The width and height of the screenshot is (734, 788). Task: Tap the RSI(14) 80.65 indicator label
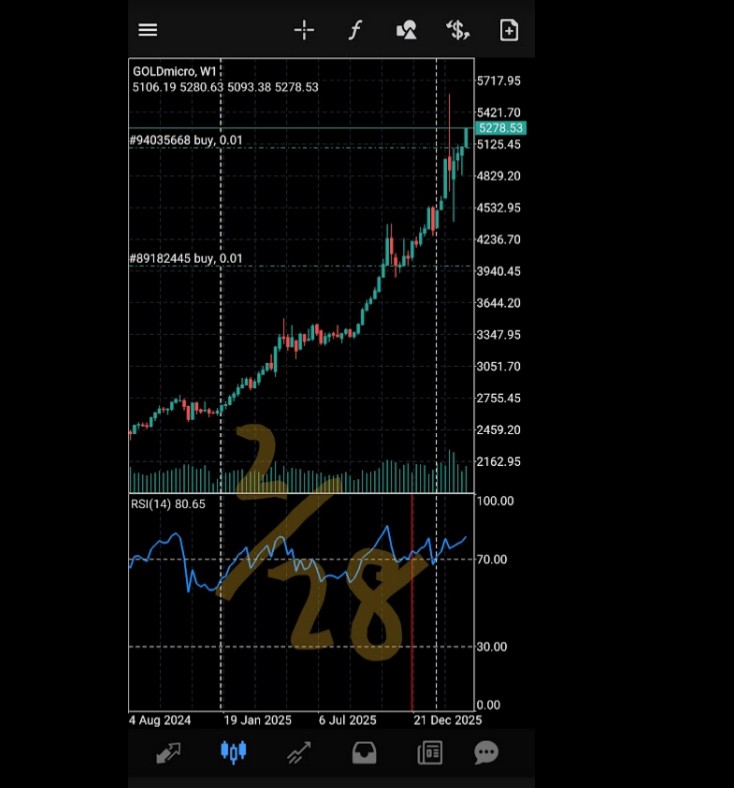point(168,504)
